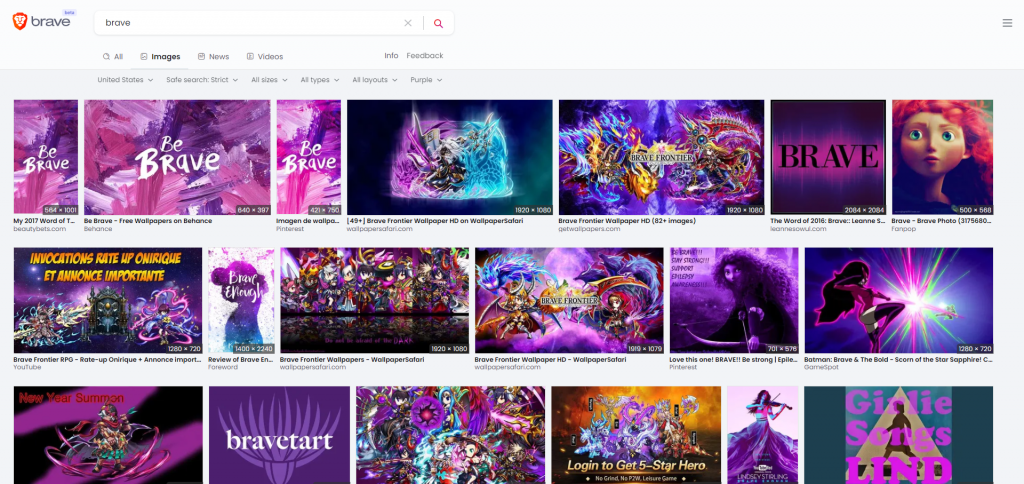Open the Purple color filter dropdown
Image resolution: width=1024 pixels, height=484 pixels.
[426, 80]
